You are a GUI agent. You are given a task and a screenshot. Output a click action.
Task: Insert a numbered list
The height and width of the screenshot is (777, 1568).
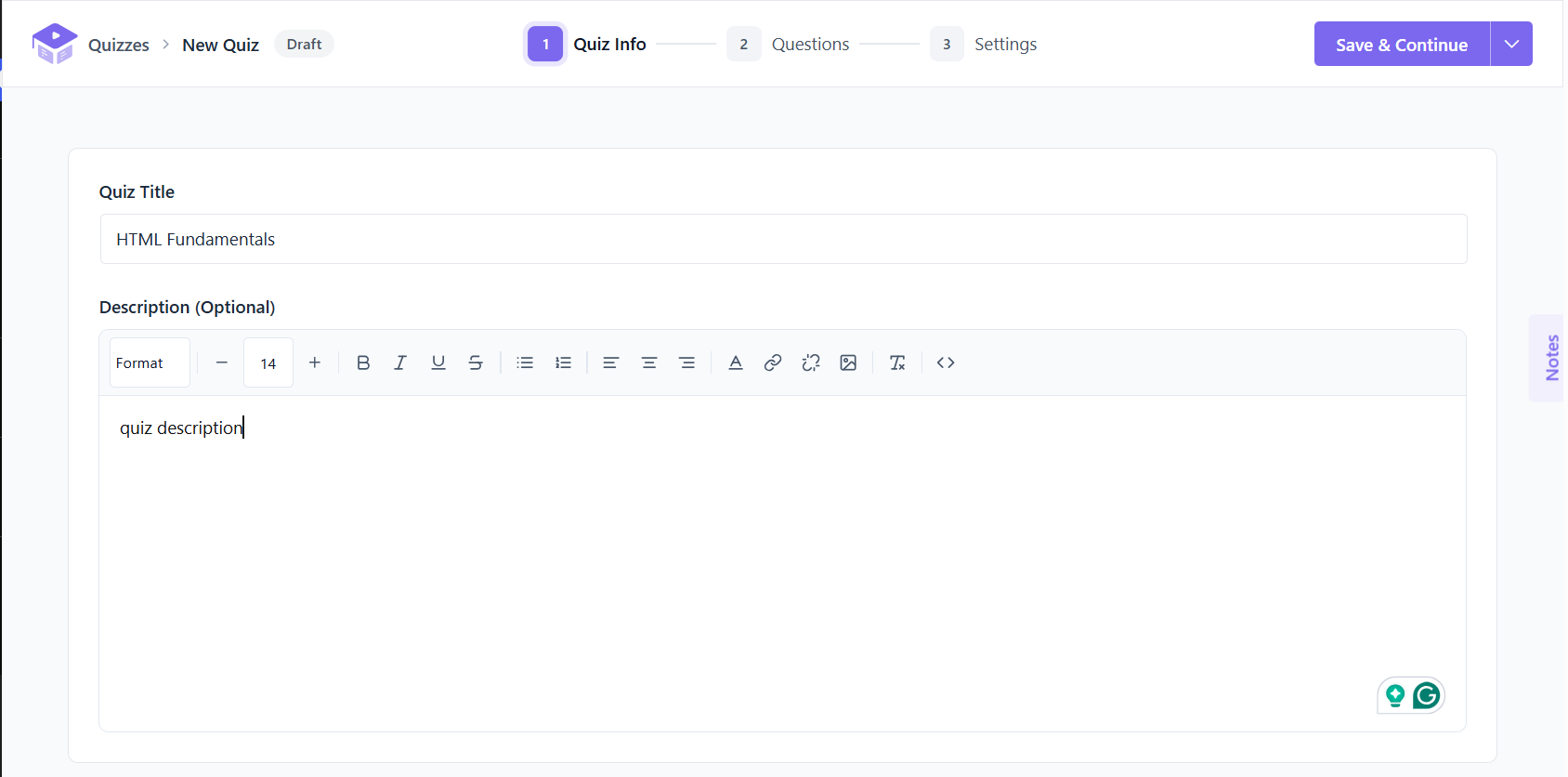click(563, 362)
